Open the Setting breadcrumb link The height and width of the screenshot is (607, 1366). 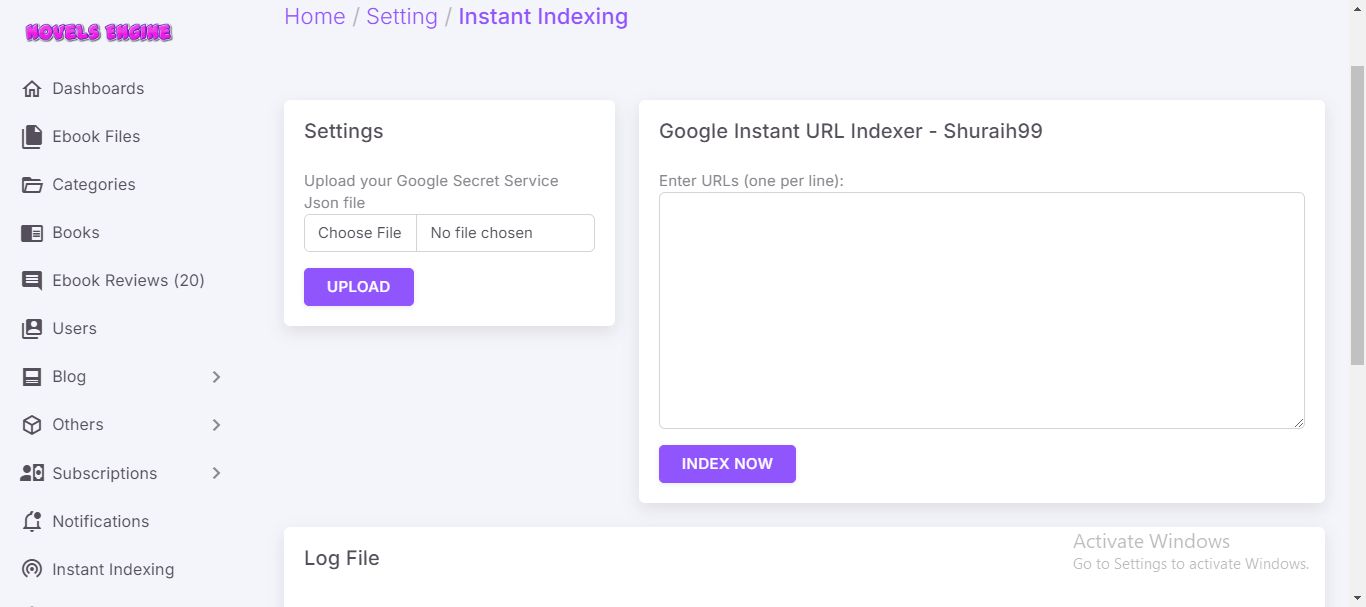click(x=401, y=17)
